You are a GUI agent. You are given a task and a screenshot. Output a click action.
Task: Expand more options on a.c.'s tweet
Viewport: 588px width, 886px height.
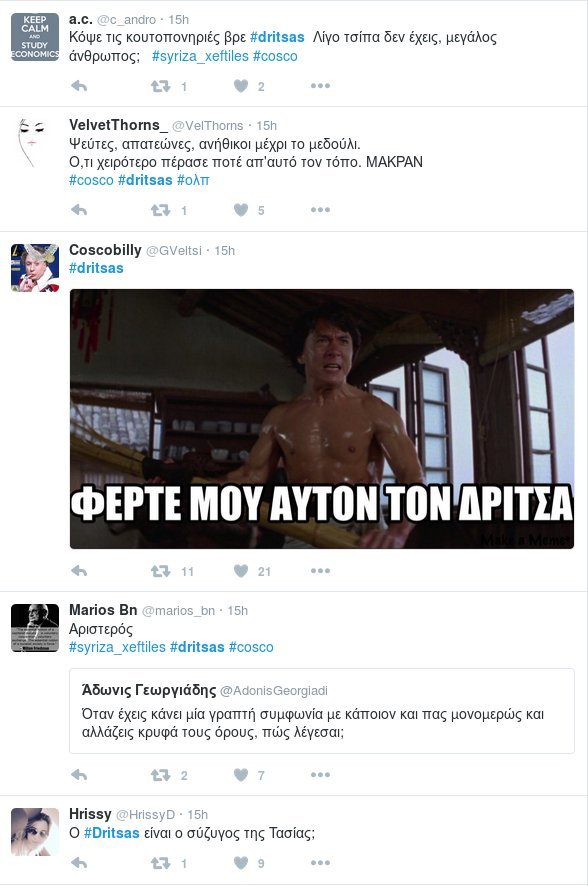[319, 86]
